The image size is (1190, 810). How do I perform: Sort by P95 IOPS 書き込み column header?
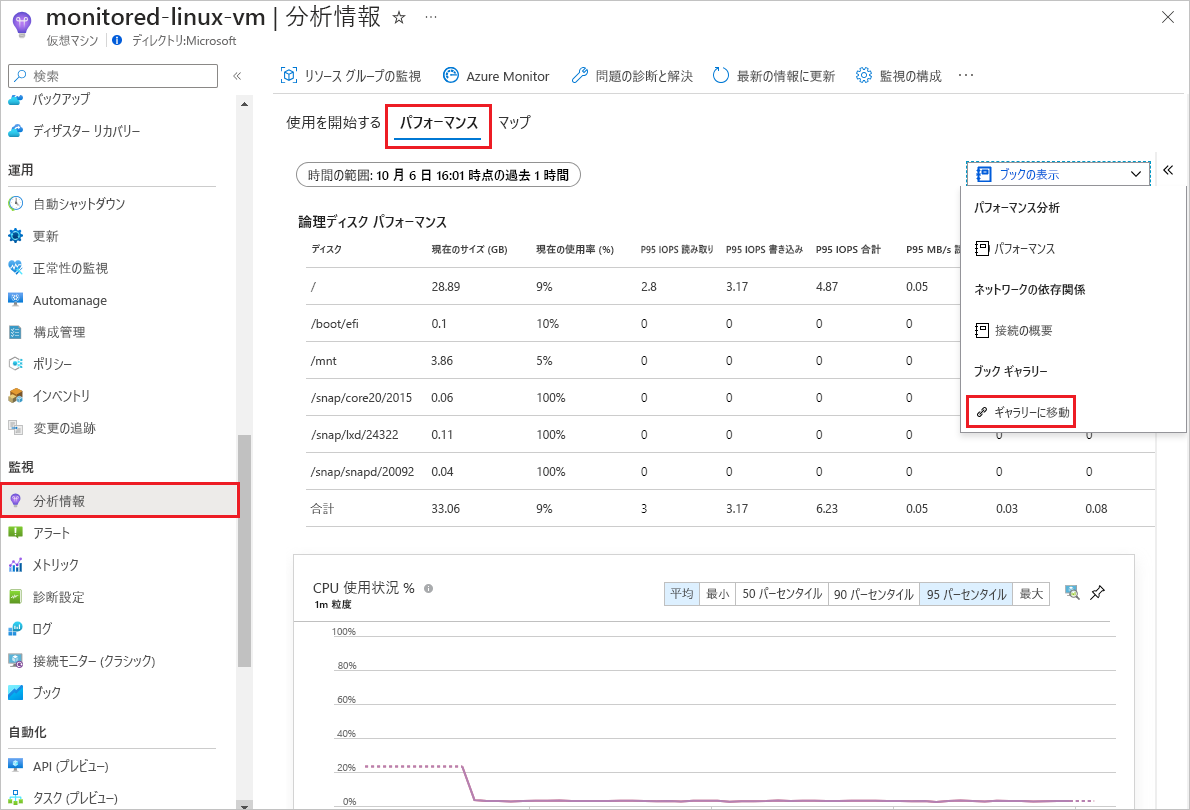tap(764, 249)
